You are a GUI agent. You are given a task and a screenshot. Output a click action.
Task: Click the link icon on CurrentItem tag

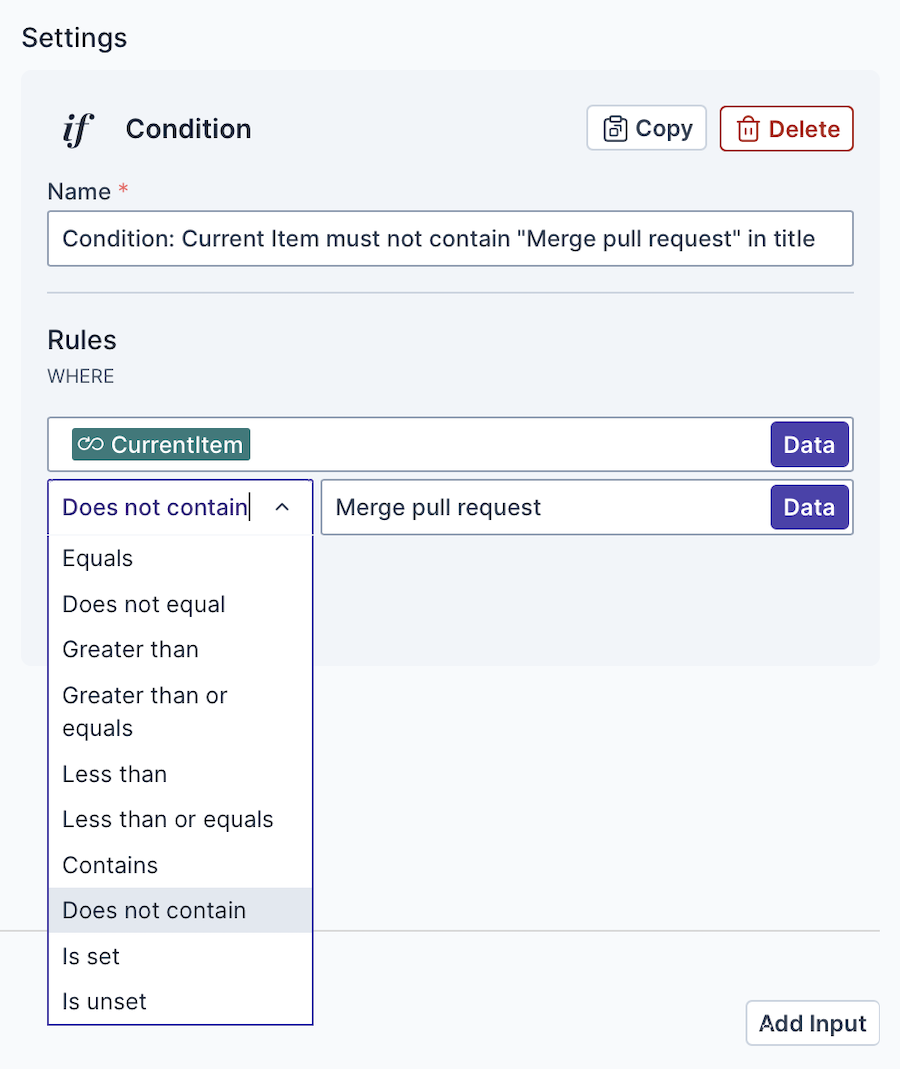(x=90, y=445)
